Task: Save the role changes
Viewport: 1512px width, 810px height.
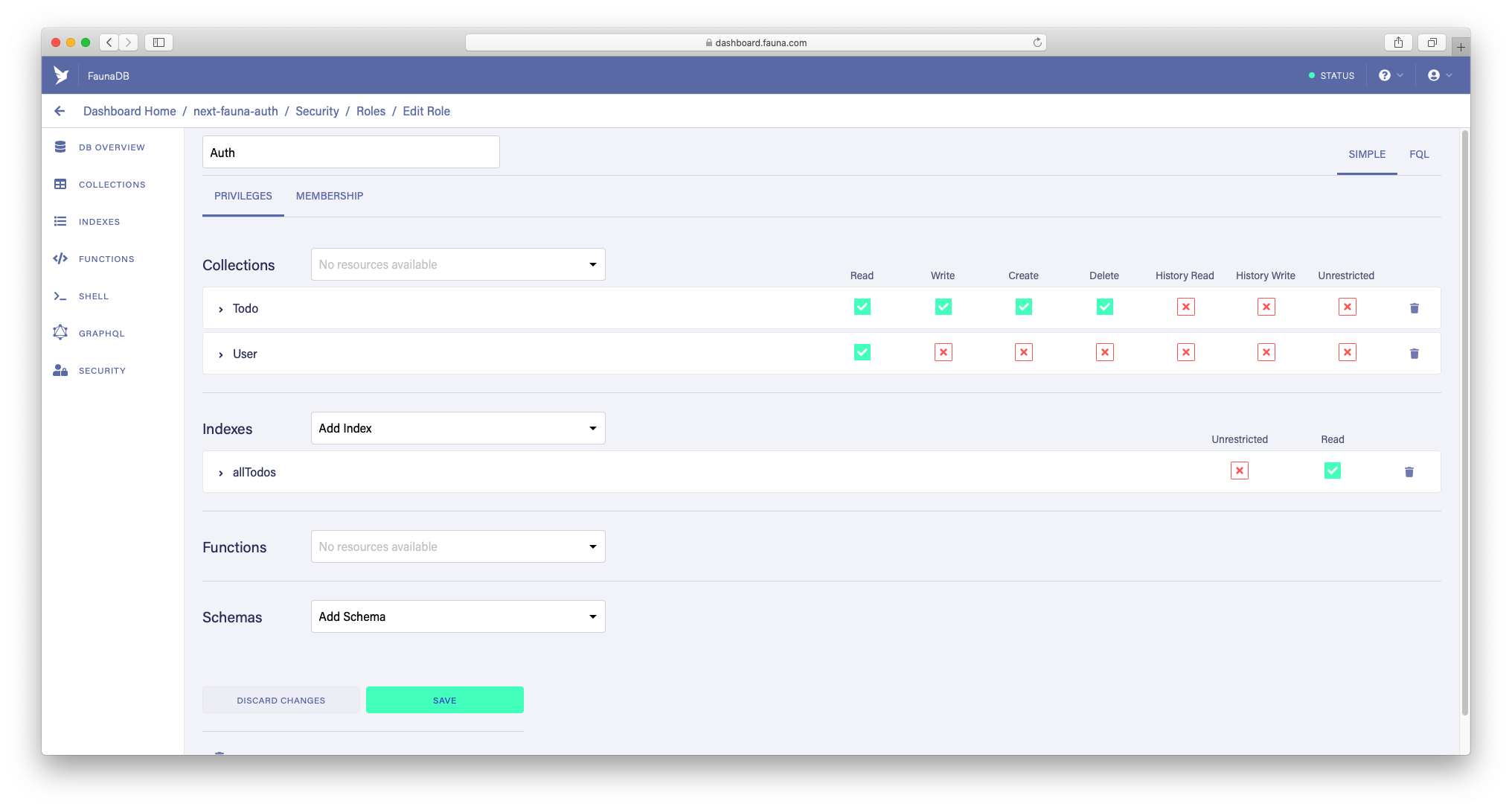Action: pyautogui.click(x=445, y=700)
